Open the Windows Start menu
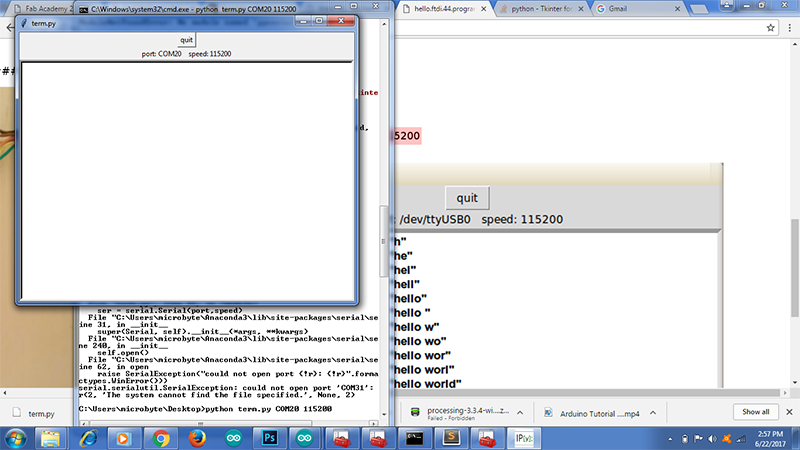The height and width of the screenshot is (450, 800). pyautogui.click(x=15, y=438)
